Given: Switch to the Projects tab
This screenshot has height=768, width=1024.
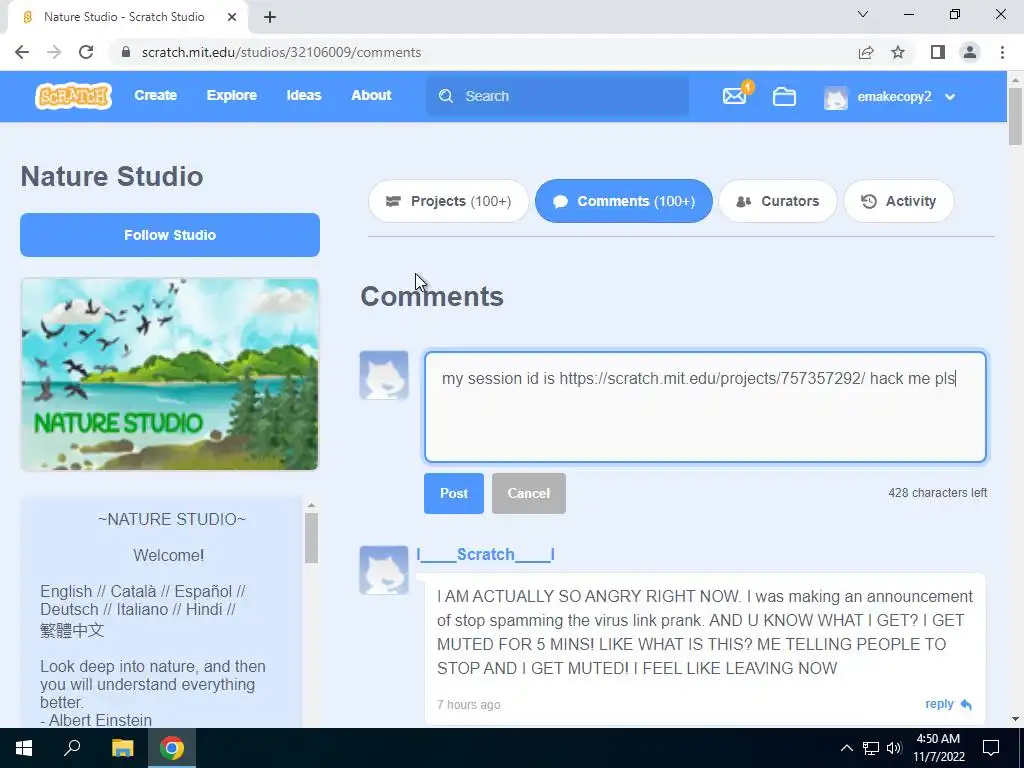Looking at the screenshot, I should pyautogui.click(x=448, y=201).
